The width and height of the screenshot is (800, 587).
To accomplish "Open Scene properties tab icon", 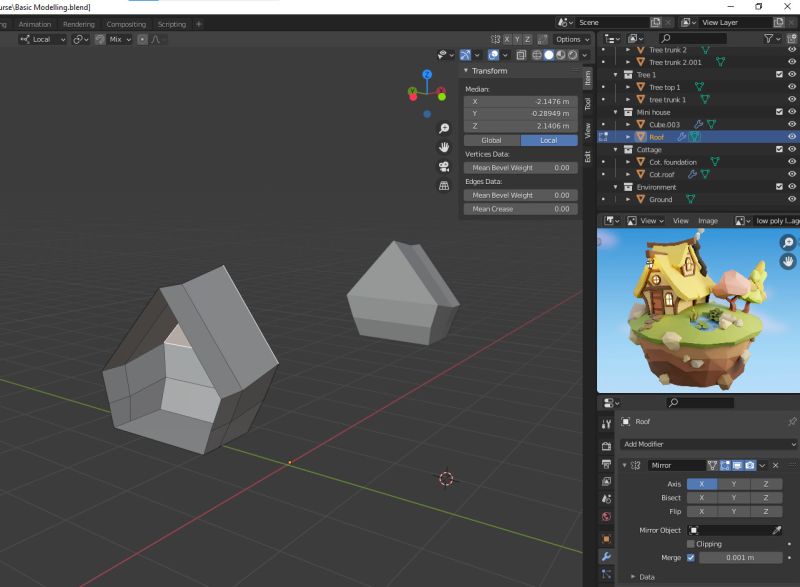I will [606, 499].
